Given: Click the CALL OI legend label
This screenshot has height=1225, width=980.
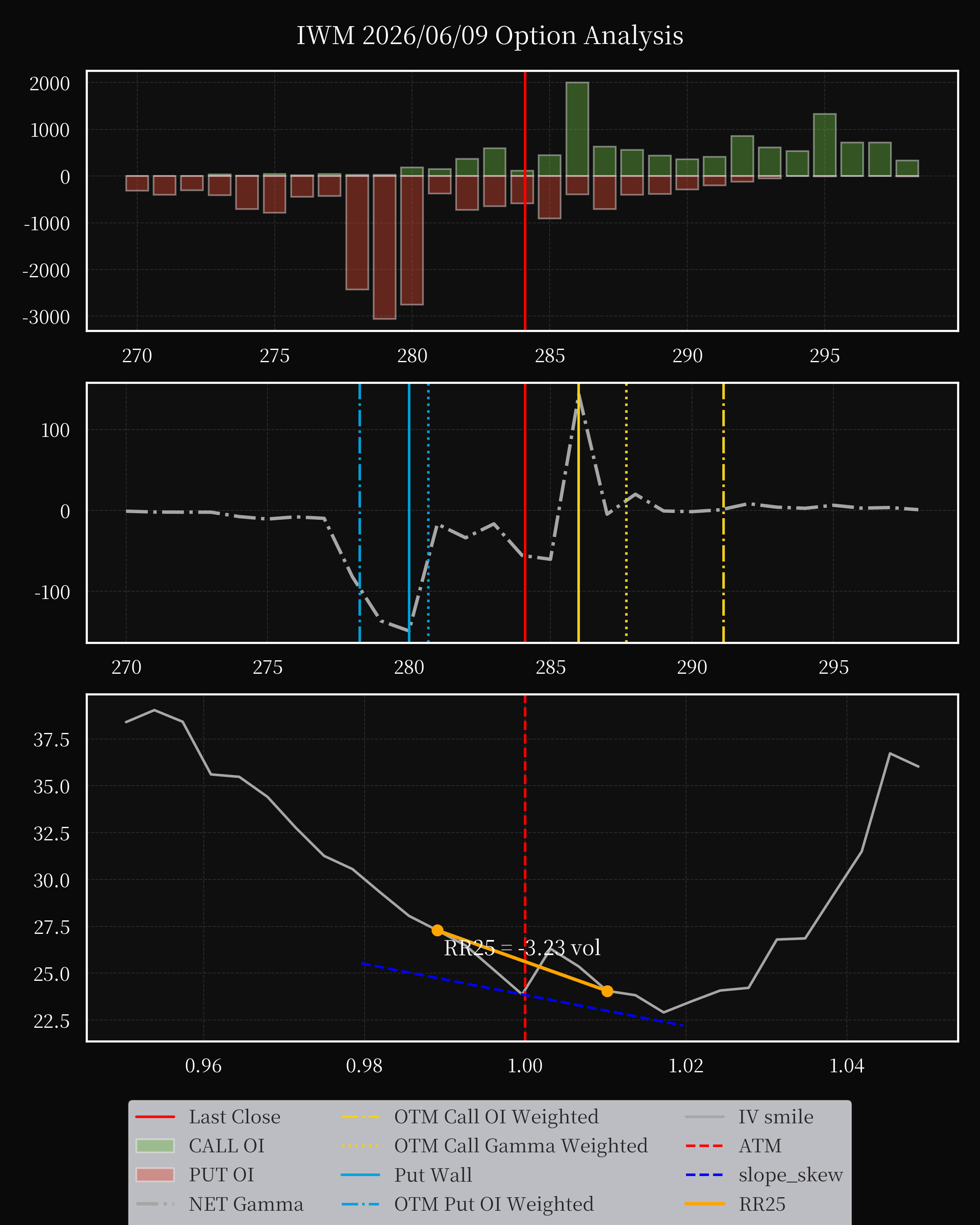Looking at the screenshot, I should 227,1146.
